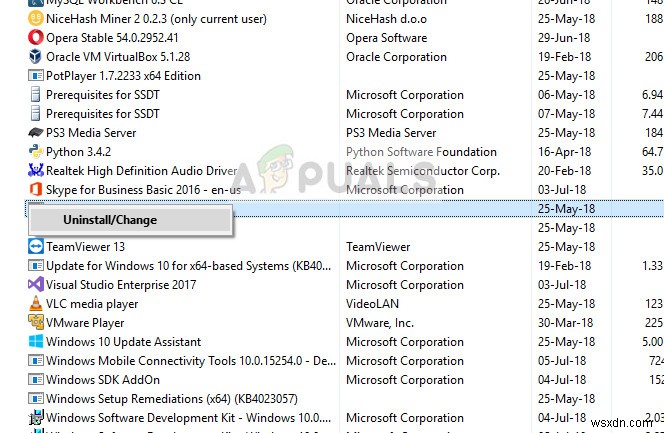Select Skype for Business Basic 2016 name
This screenshot has width=664, height=433.
pos(144,190)
